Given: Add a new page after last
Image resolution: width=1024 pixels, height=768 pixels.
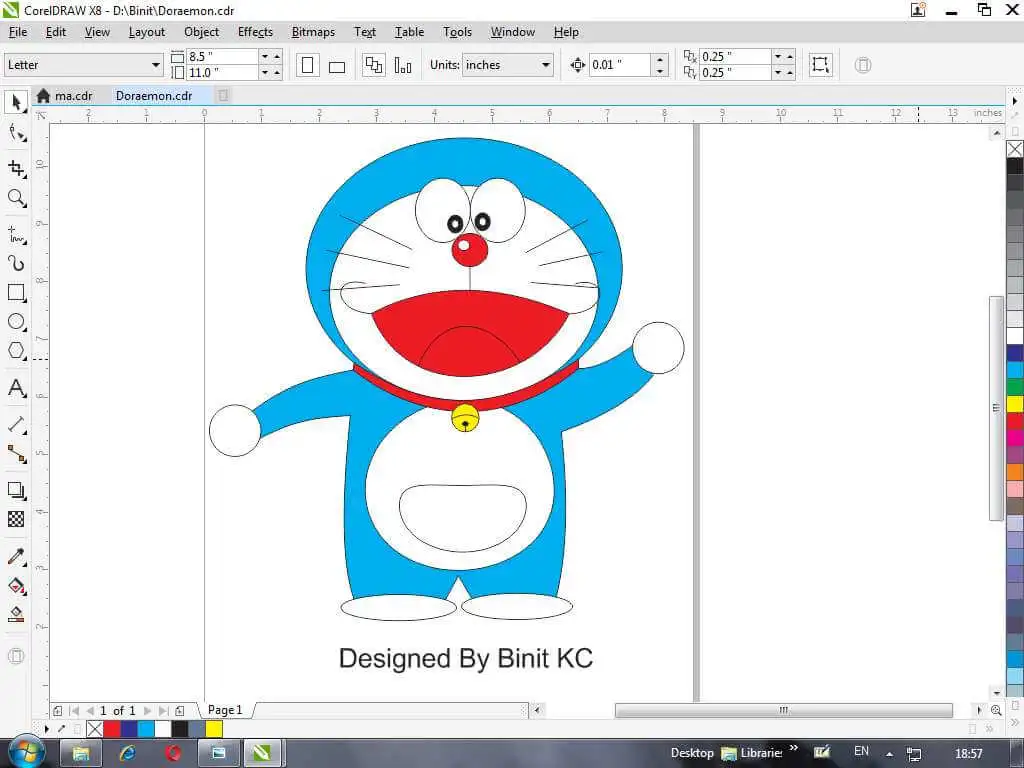Looking at the screenshot, I should coord(180,711).
